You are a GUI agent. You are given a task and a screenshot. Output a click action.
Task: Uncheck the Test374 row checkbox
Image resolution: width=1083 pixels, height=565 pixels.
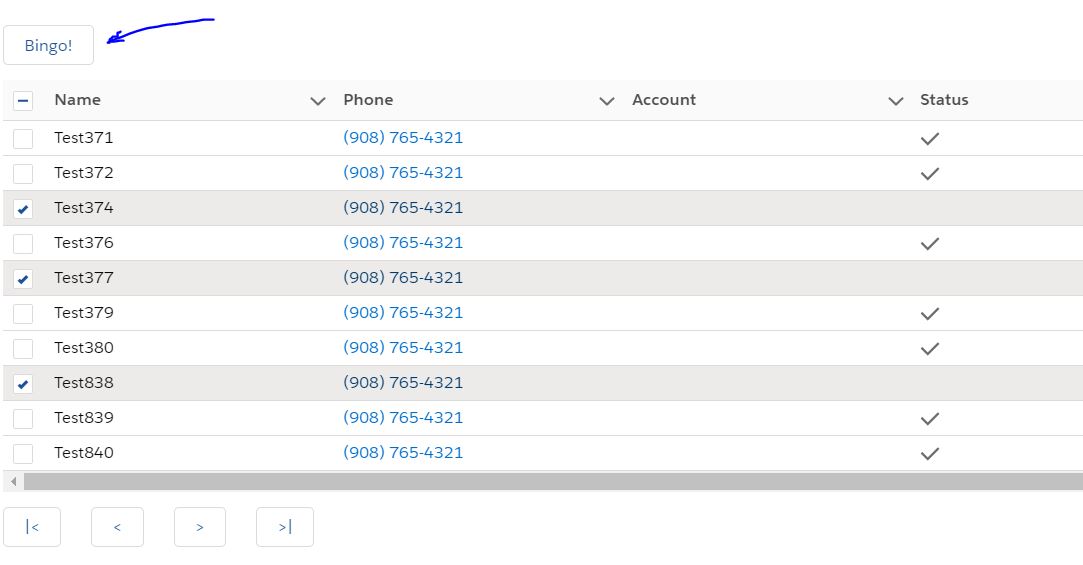point(23,209)
